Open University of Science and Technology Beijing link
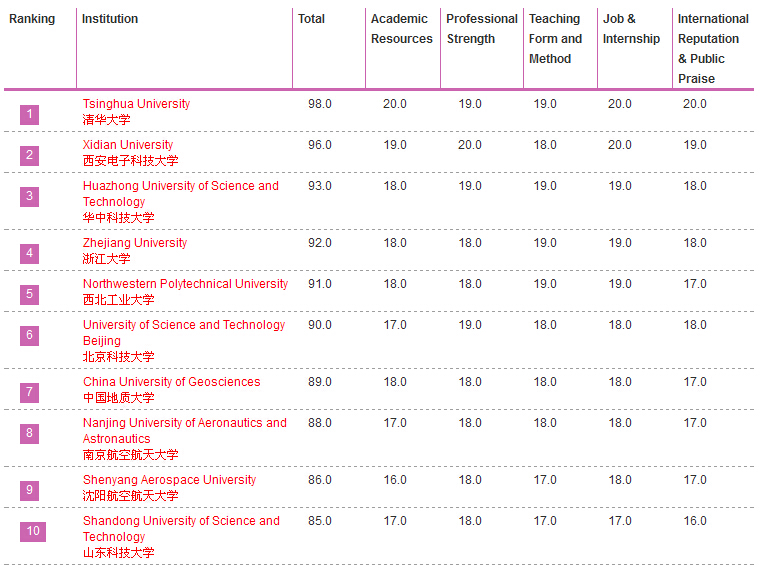This screenshot has height=573, width=766. (x=184, y=332)
